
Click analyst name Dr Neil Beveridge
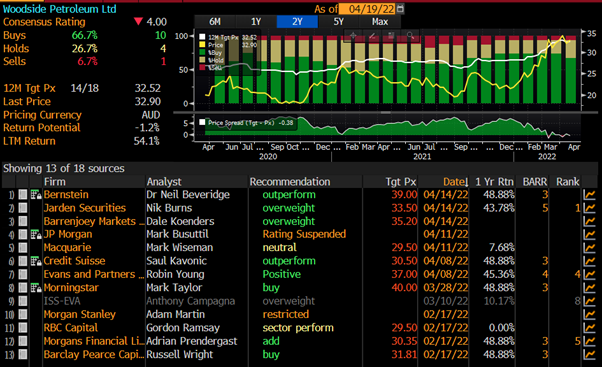[188, 195]
